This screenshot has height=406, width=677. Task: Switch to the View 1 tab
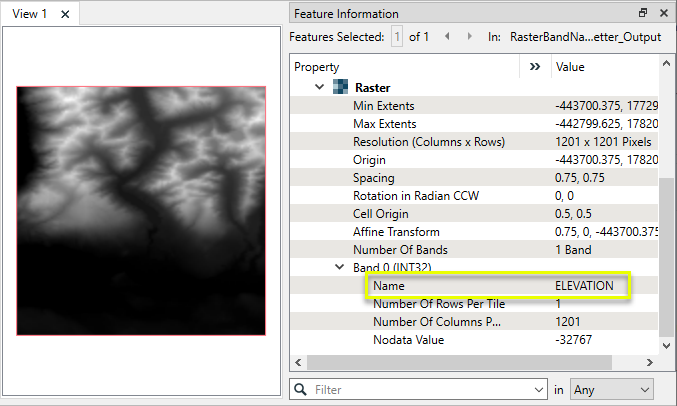coord(30,14)
